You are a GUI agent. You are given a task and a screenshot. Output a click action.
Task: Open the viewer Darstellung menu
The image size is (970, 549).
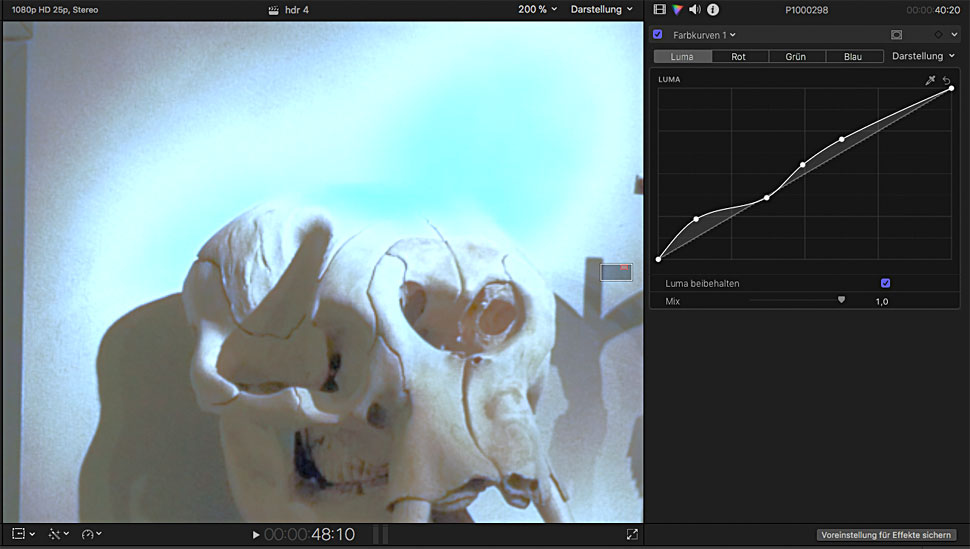(601, 9)
